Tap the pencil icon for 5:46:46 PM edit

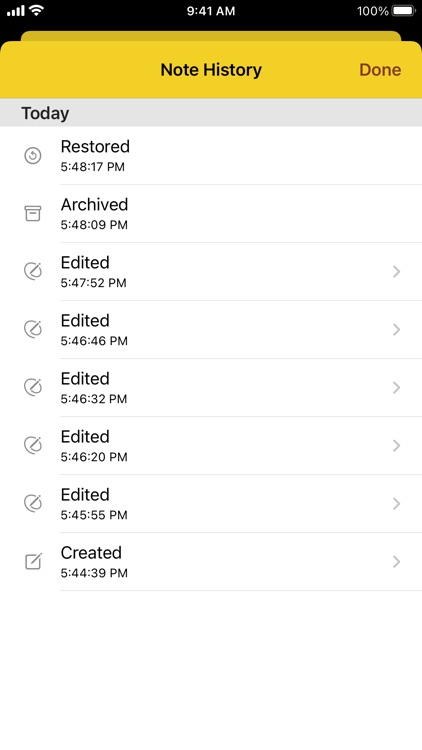click(x=33, y=330)
